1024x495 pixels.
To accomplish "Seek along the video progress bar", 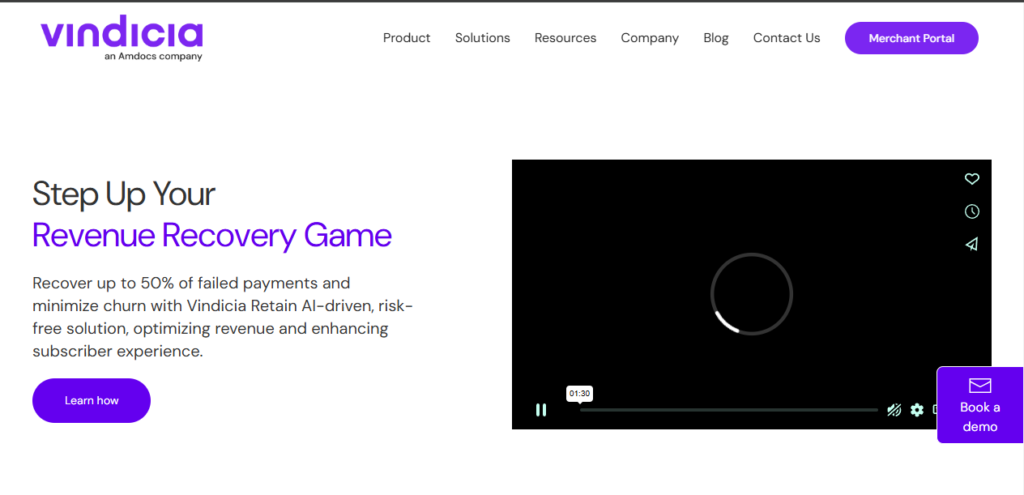I will pyautogui.click(x=728, y=410).
